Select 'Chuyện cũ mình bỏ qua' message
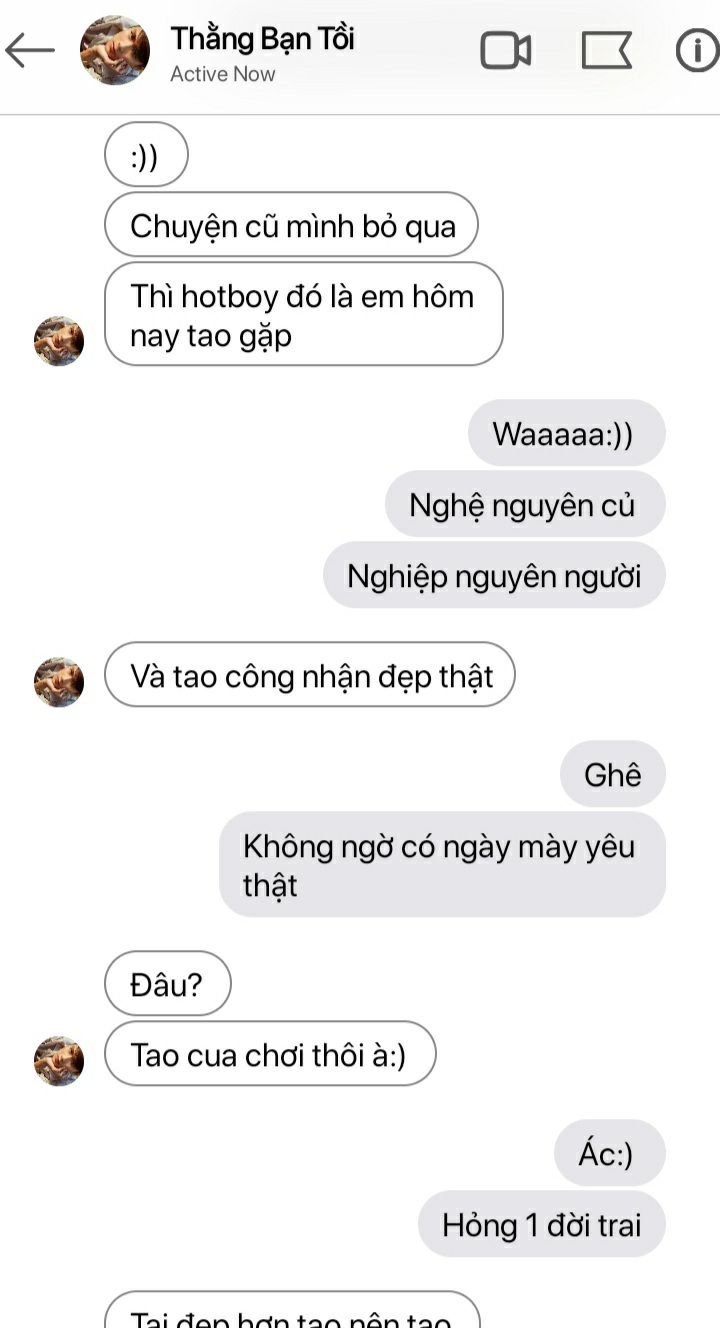 pos(291,225)
